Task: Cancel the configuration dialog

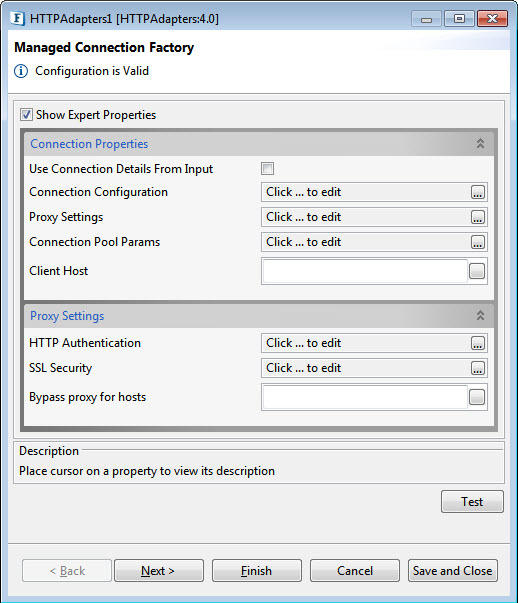Action: [355, 571]
